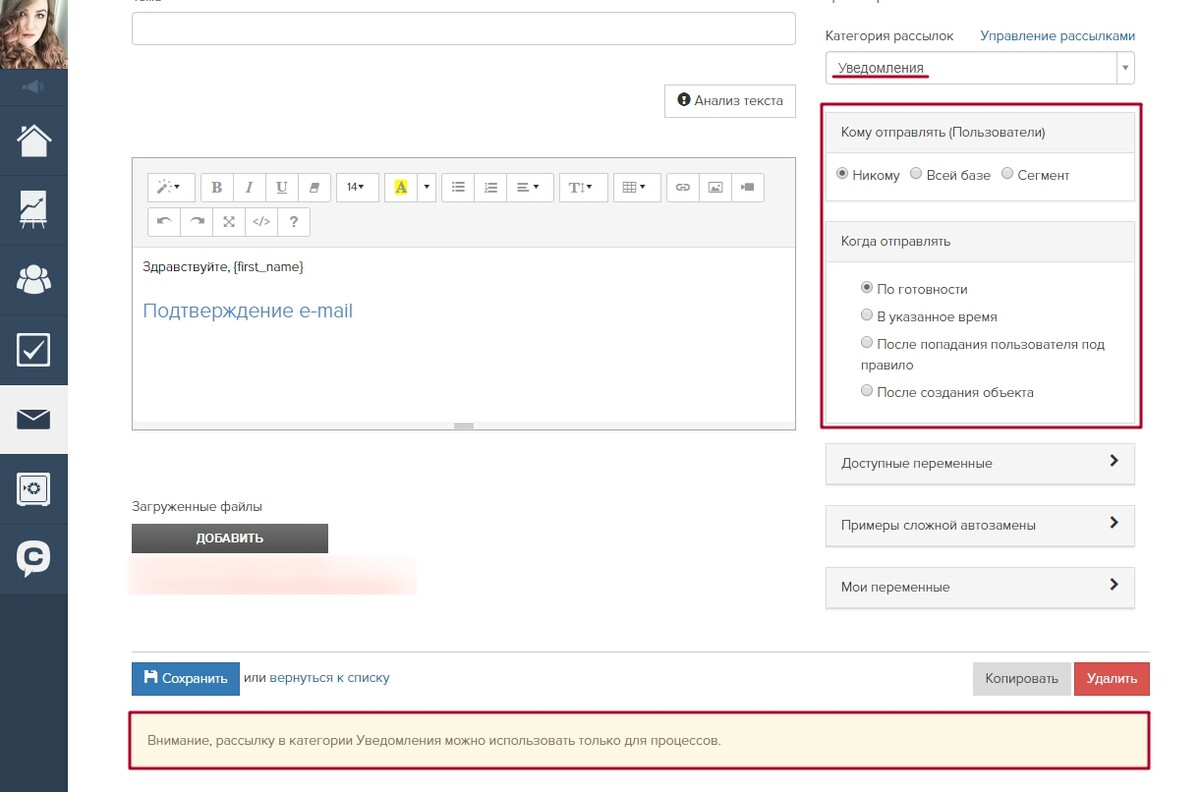The image size is (1200, 792).
Task: Toggle fullscreen editor mode
Action: 229,222
